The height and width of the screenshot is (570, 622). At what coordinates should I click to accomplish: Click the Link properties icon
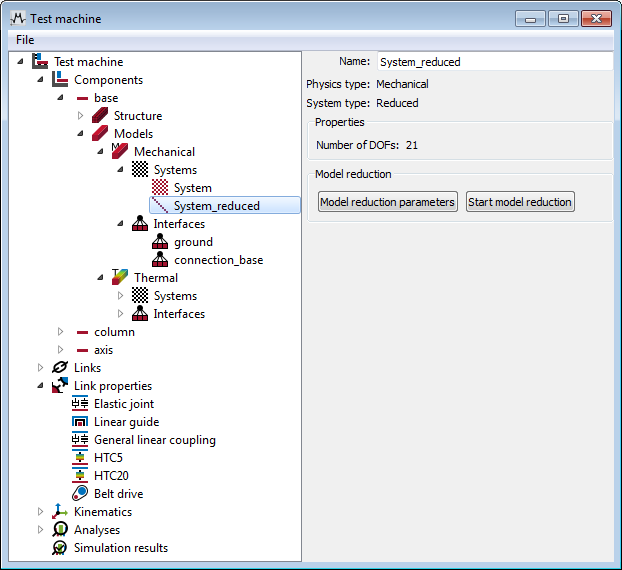[60, 385]
